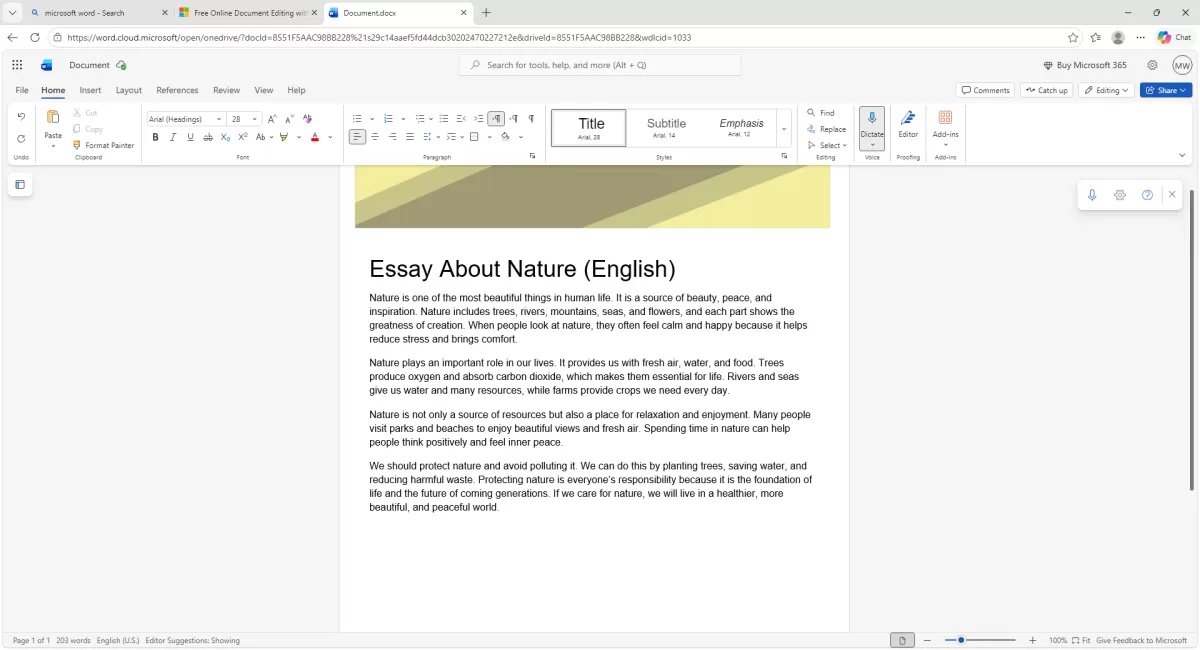Open the Editing mode dropdown
The height and width of the screenshot is (650, 1200).
pos(1106,90)
